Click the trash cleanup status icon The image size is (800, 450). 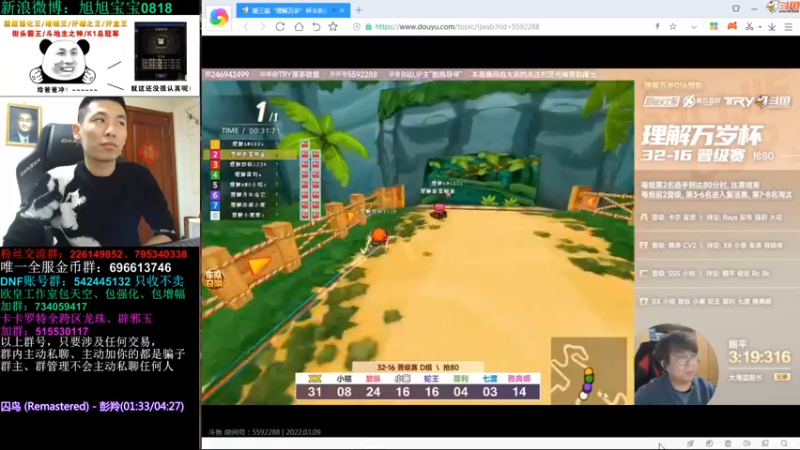(728, 444)
